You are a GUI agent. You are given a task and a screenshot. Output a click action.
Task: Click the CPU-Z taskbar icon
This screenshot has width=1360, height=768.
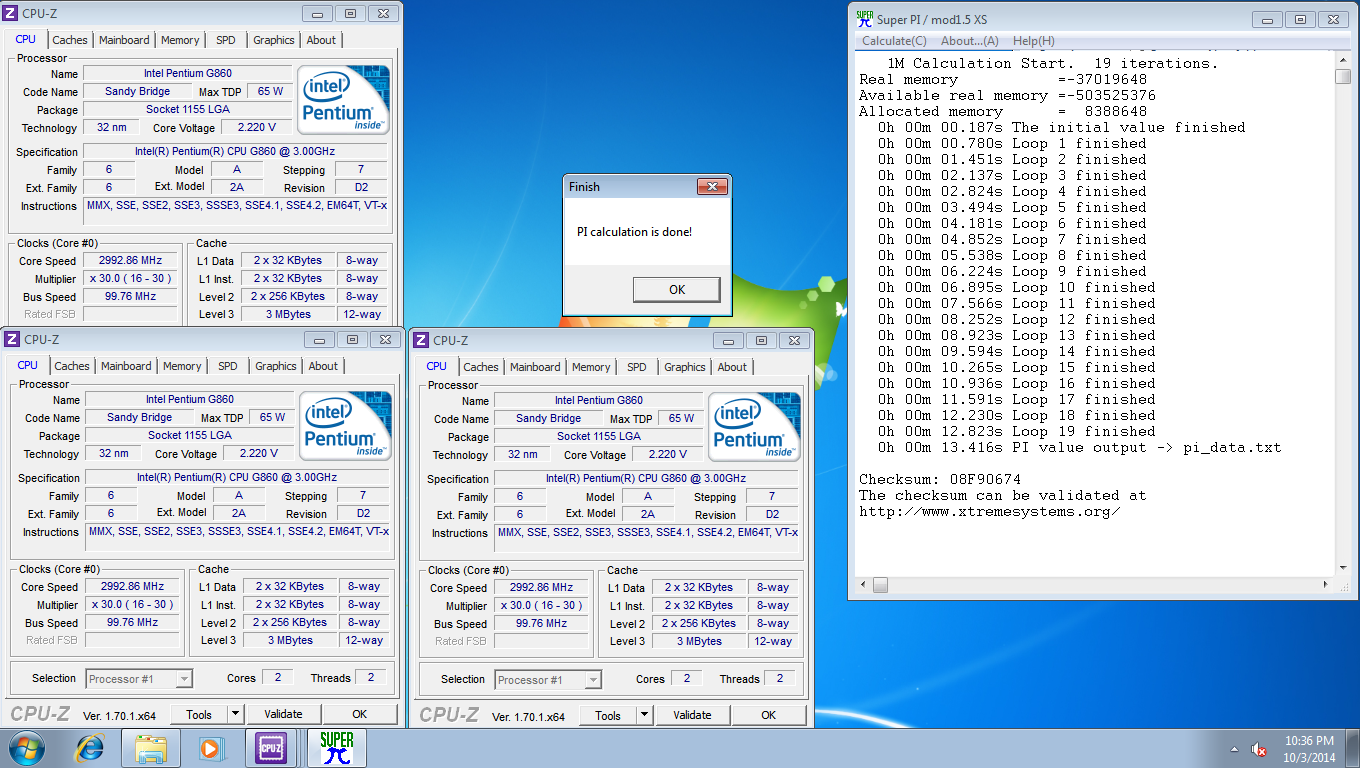pos(271,748)
